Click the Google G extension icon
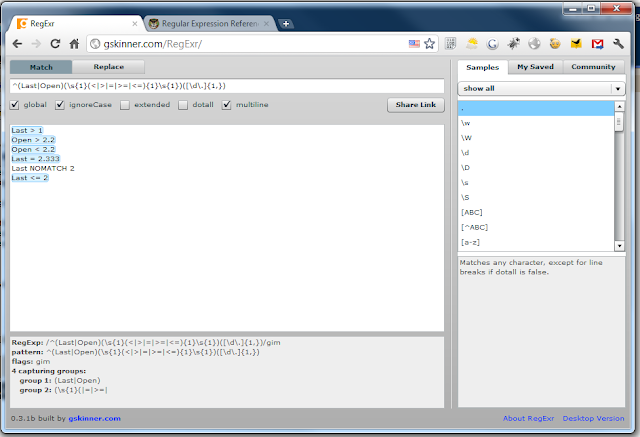The image size is (640, 437). (x=493, y=44)
